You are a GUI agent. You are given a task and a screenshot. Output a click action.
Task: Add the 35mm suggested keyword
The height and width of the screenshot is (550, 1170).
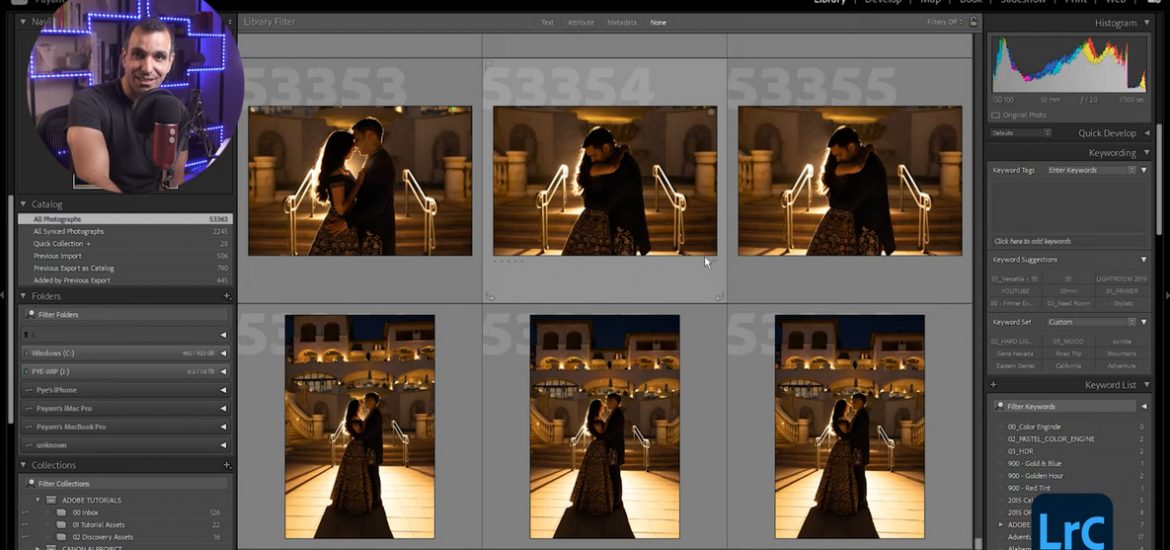coord(1068,291)
